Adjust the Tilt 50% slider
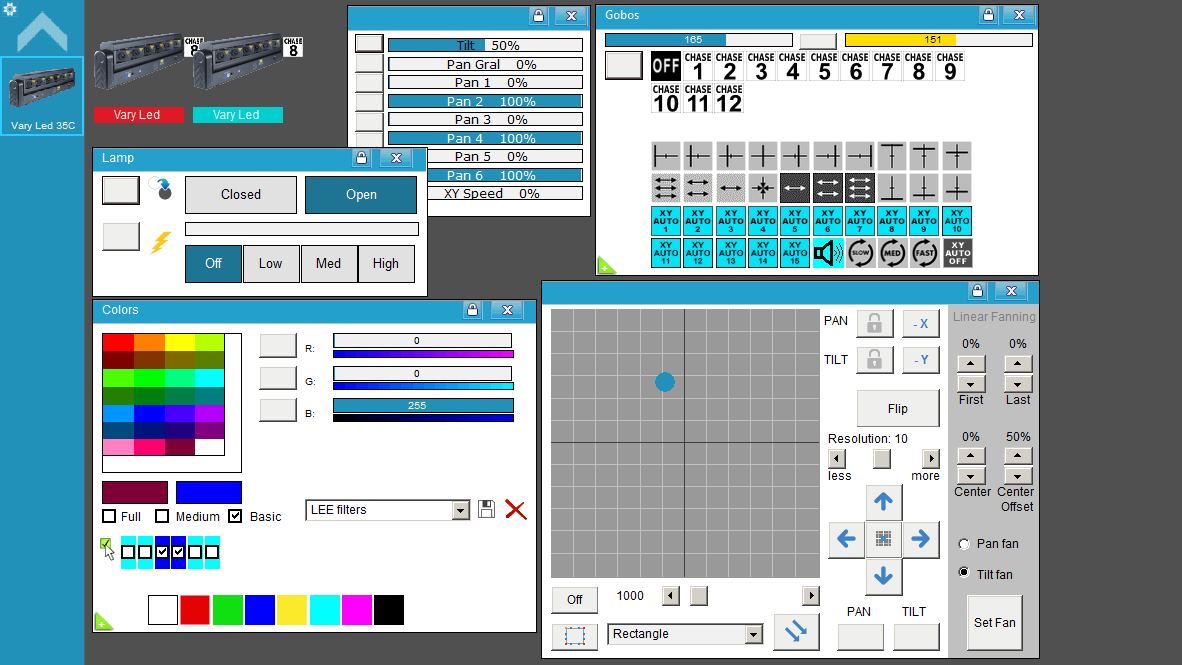 coord(485,45)
